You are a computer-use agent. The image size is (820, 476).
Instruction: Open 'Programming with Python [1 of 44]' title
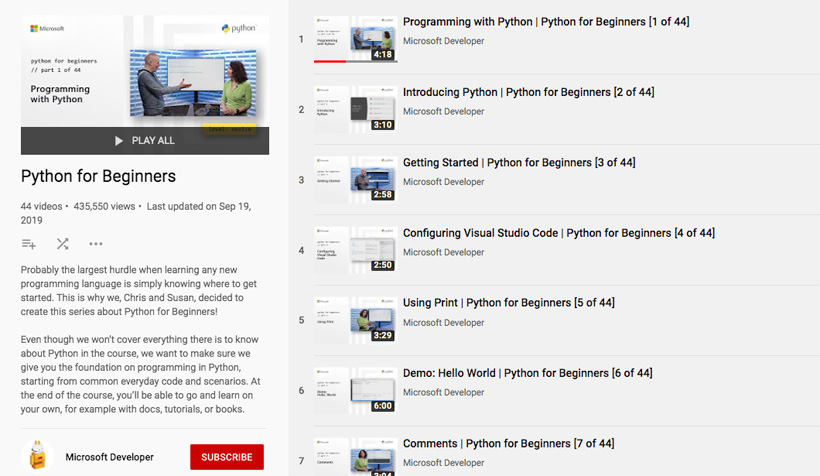546,22
